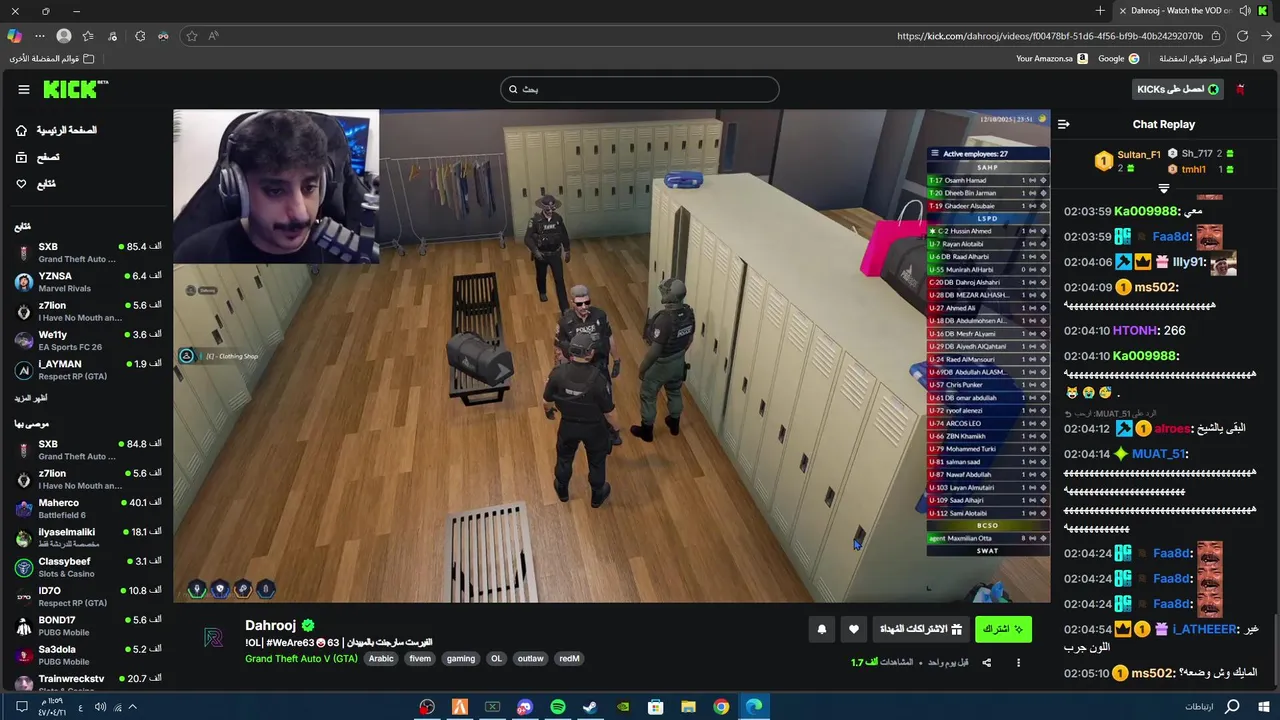
Task: Open Following in the Kick sidebar
Action: point(36,184)
